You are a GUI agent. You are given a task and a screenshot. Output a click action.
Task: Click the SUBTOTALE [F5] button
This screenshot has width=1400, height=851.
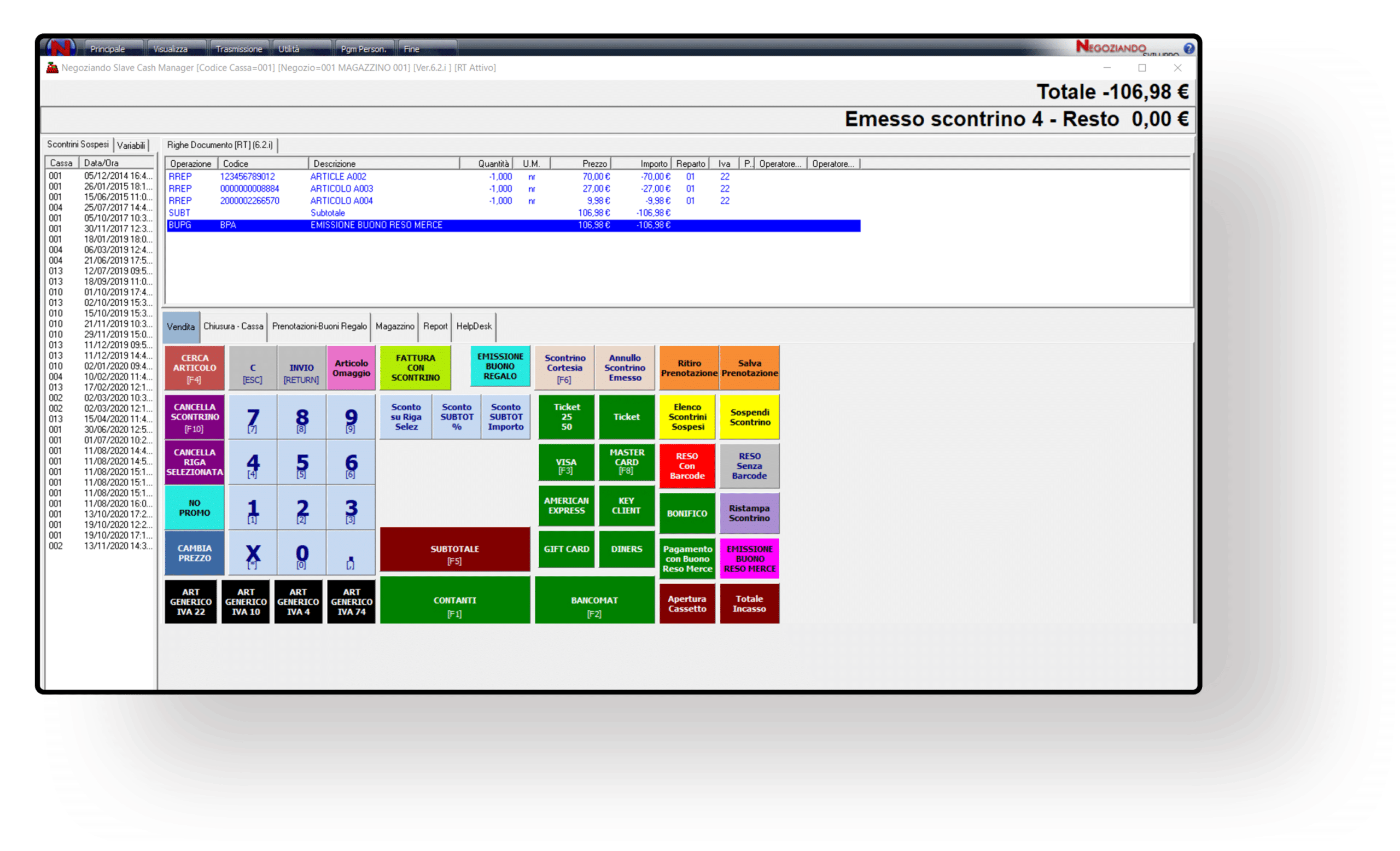coord(454,549)
